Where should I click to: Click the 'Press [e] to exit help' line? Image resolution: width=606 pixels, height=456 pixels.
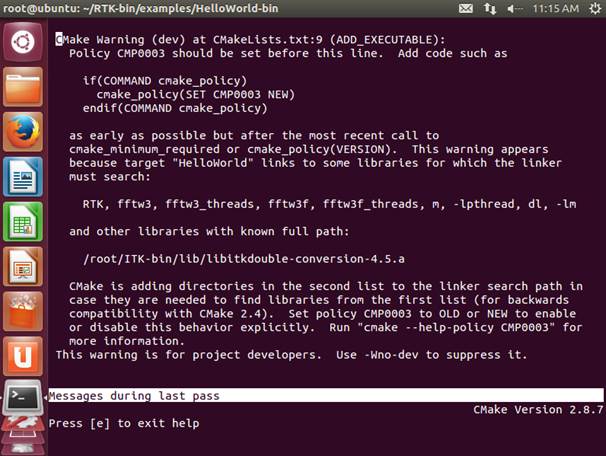(x=124, y=423)
